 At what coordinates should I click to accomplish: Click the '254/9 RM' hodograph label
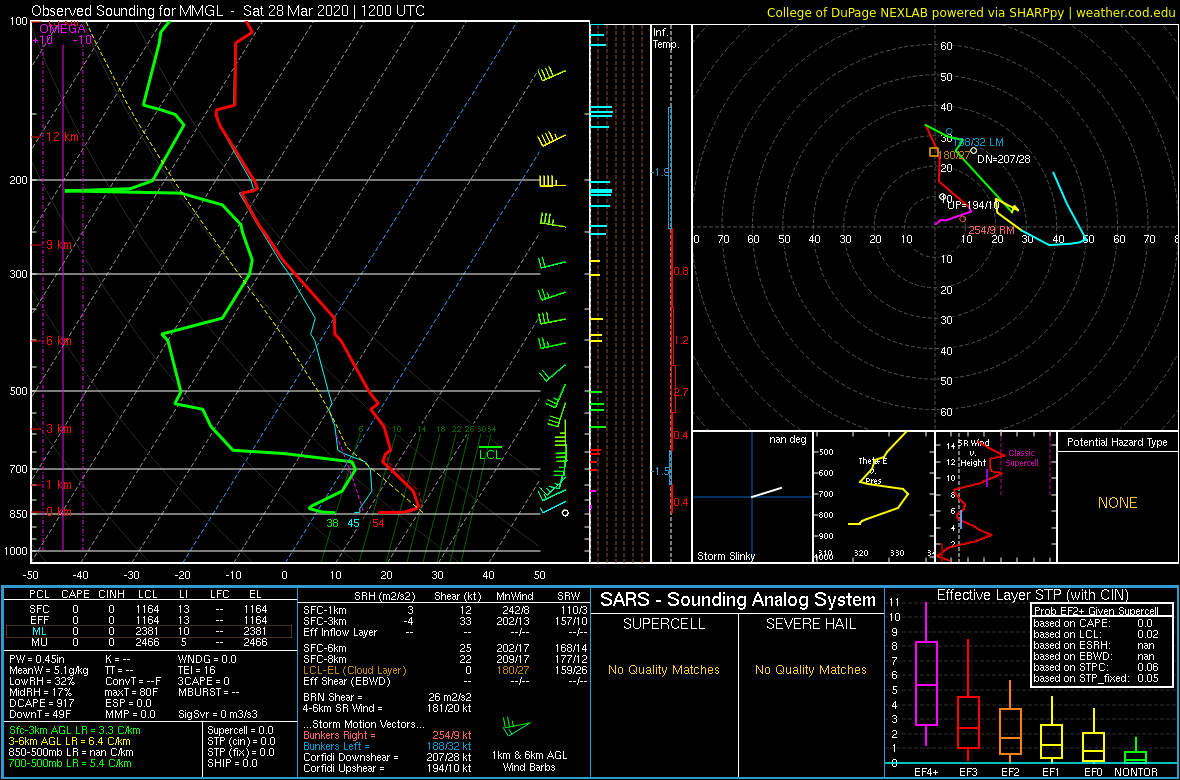coord(992,230)
